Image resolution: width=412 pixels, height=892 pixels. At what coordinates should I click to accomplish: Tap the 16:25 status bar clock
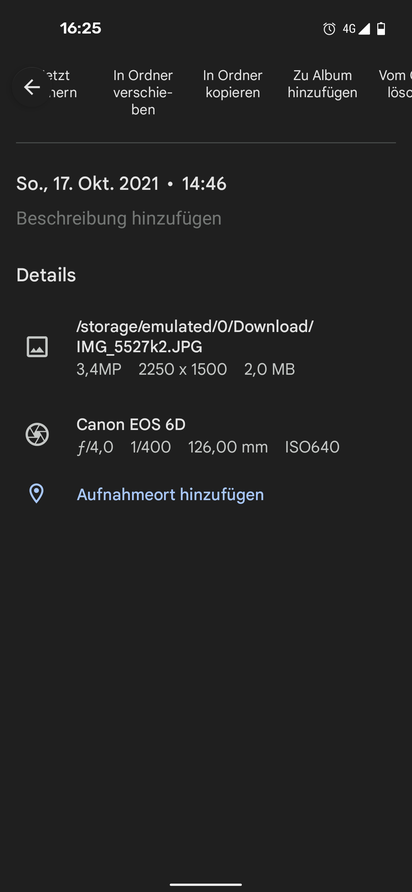pyautogui.click(x=80, y=28)
